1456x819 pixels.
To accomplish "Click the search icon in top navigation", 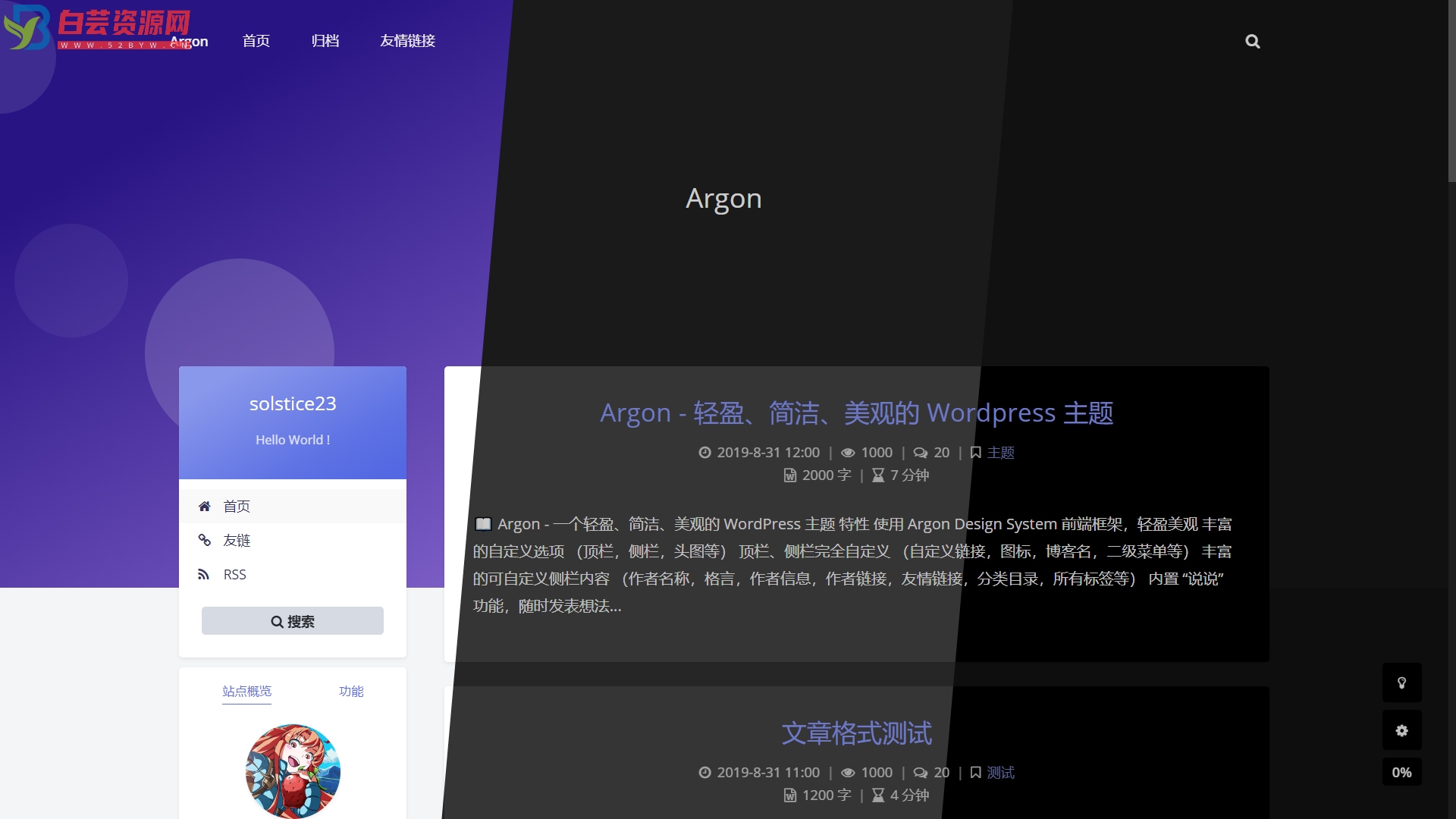I will coord(1253,41).
